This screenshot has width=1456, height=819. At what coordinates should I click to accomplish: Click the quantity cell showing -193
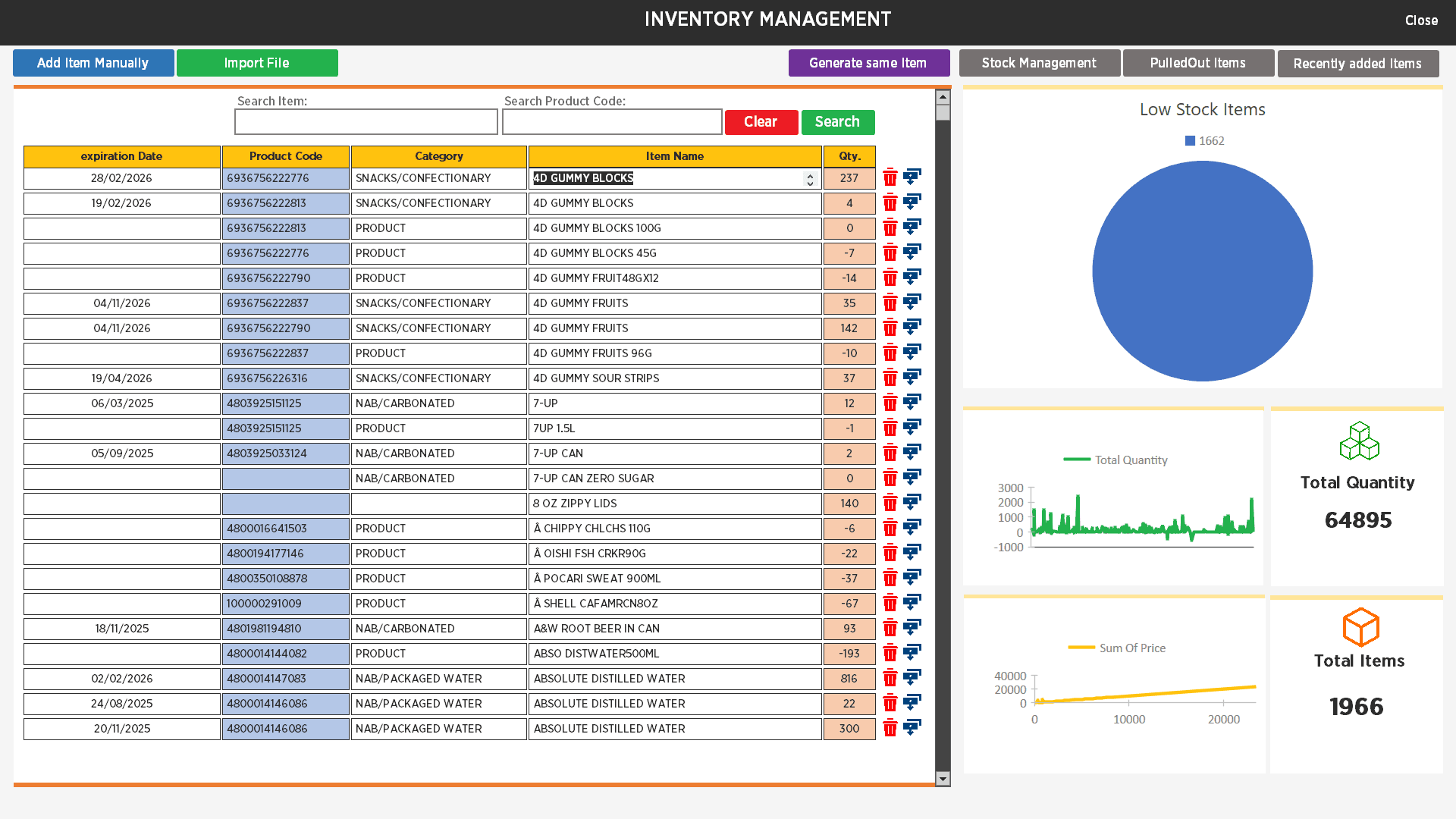tap(849, 654)
